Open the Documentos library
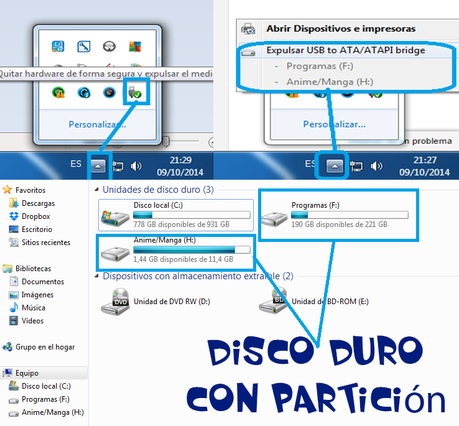 click(37, 281)
